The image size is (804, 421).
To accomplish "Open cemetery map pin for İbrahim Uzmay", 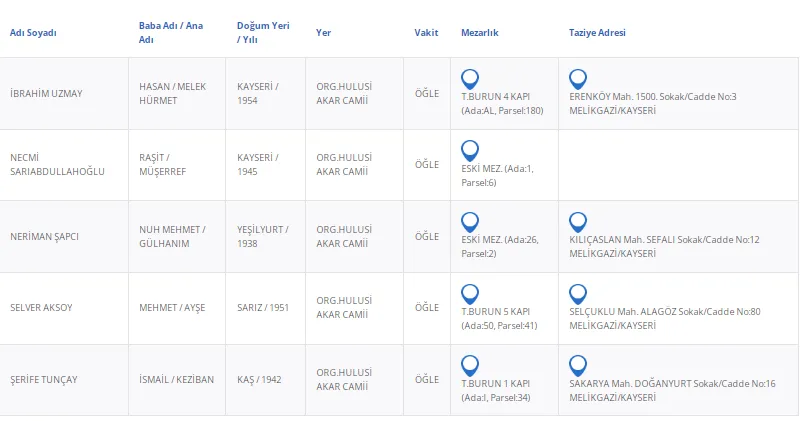I will pos(470,78).
